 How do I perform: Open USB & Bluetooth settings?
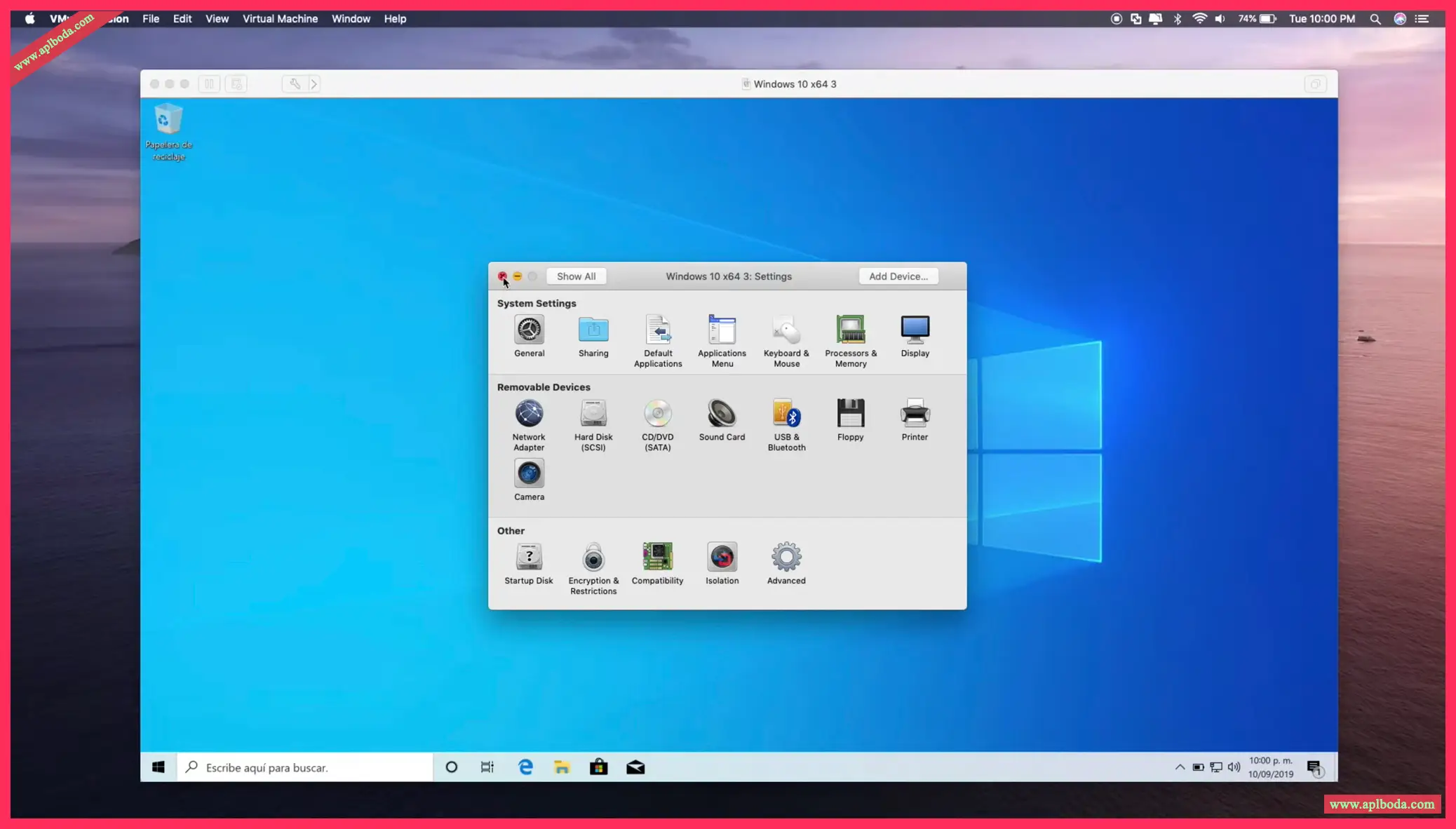pyautogui.click(x=786, y=425)
